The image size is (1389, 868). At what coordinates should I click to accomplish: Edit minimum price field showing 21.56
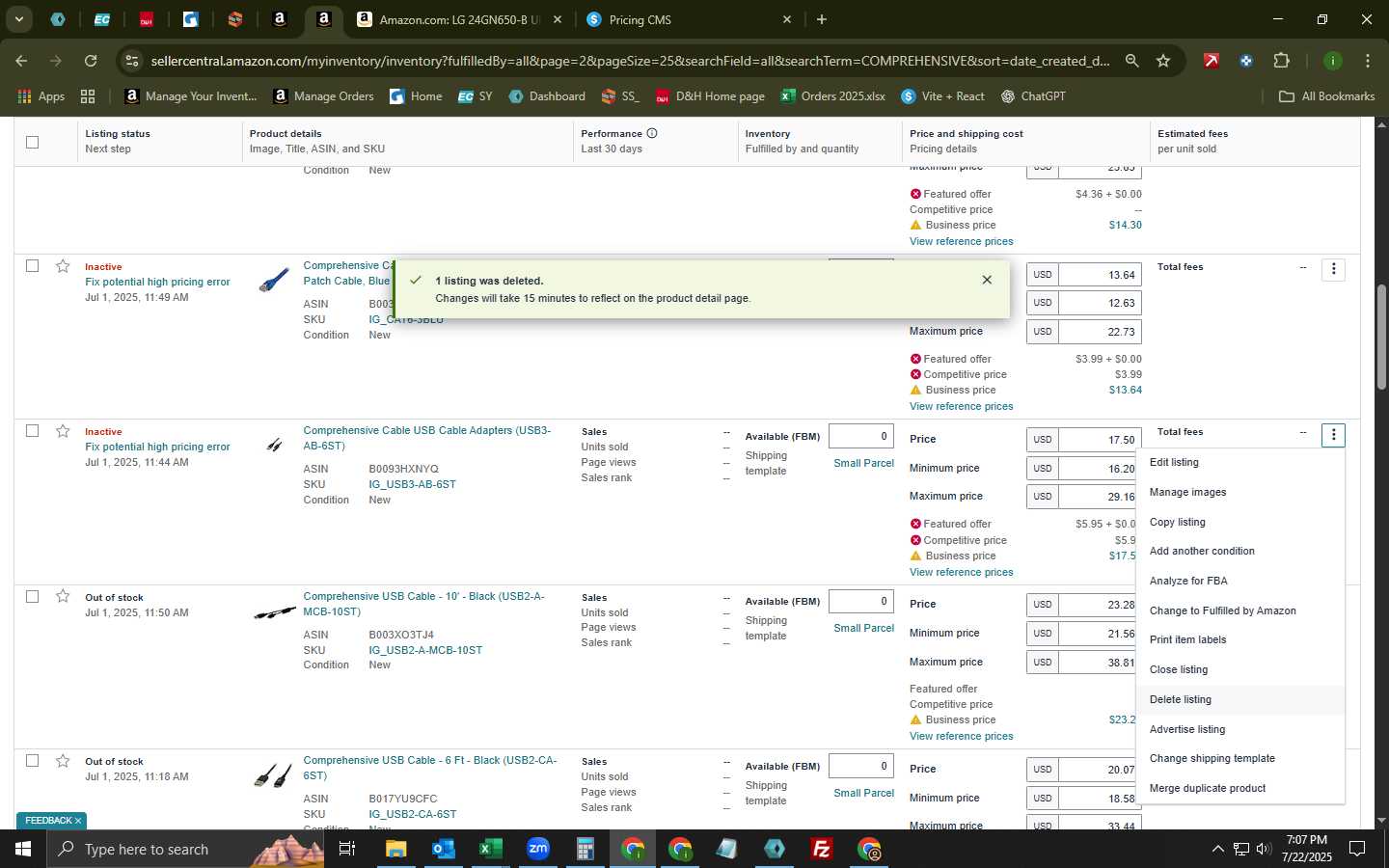pos(1099,634)
